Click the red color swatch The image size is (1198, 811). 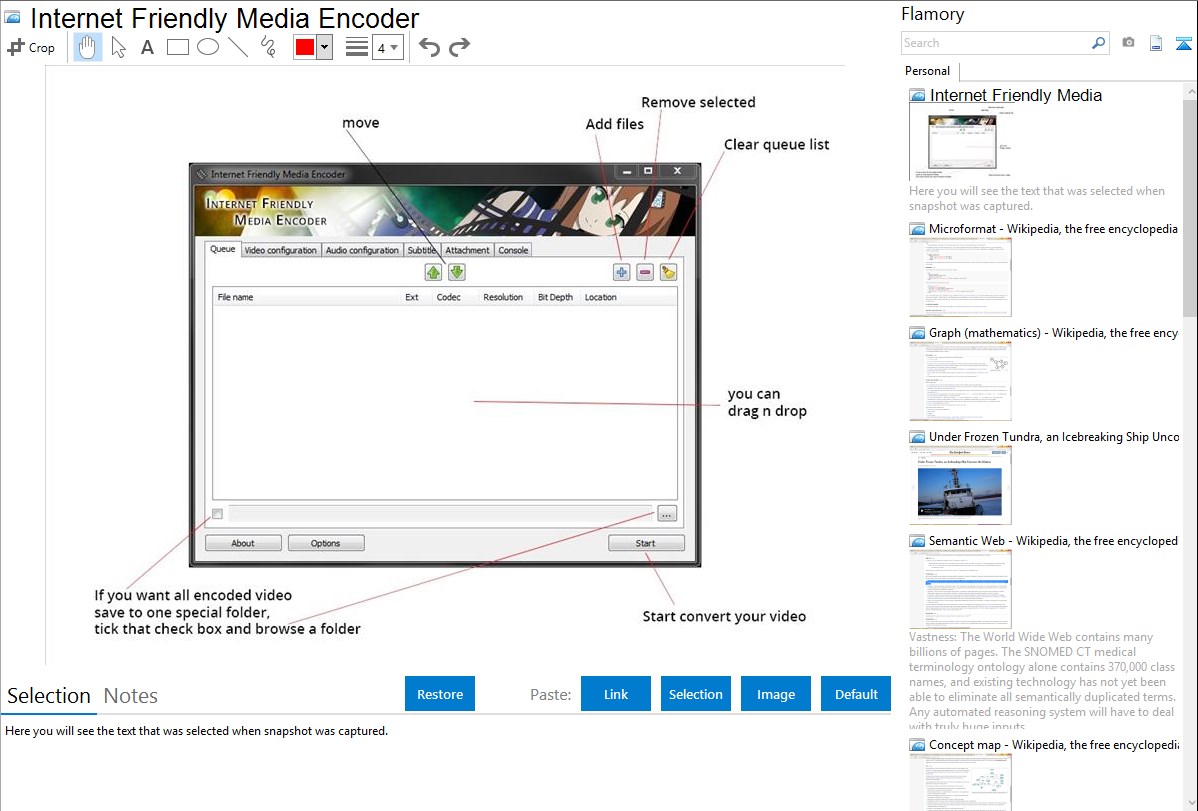[x=305, y=47]
